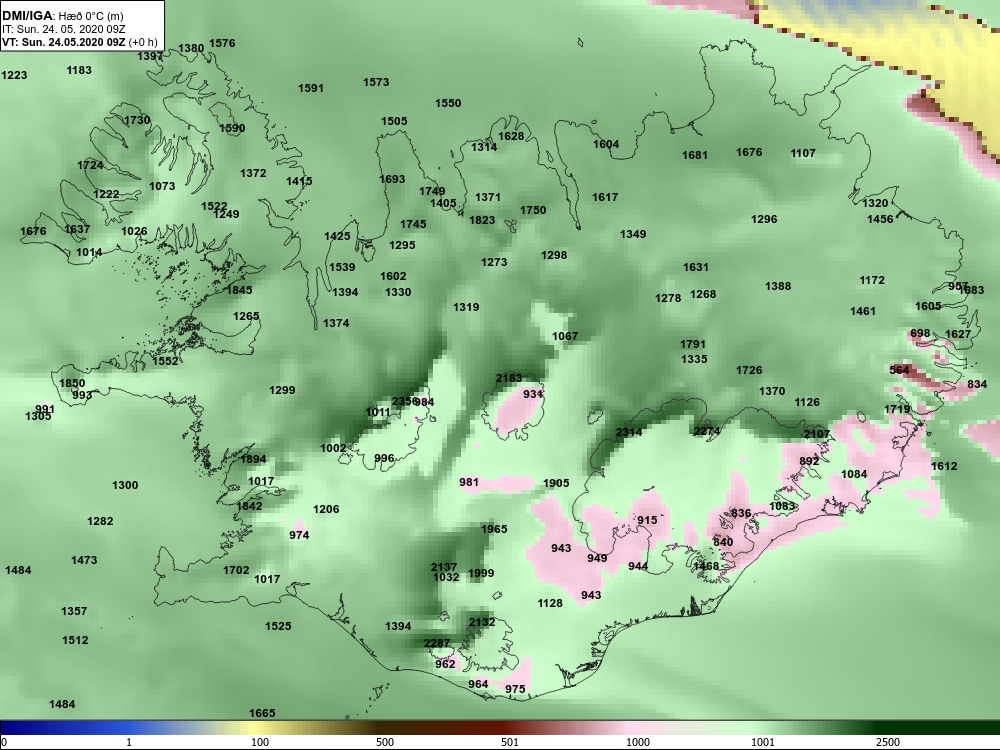Click the map value '1894'
This screenshot has height=750, width=1000.
pyautogui.click(x=253, y=459)
